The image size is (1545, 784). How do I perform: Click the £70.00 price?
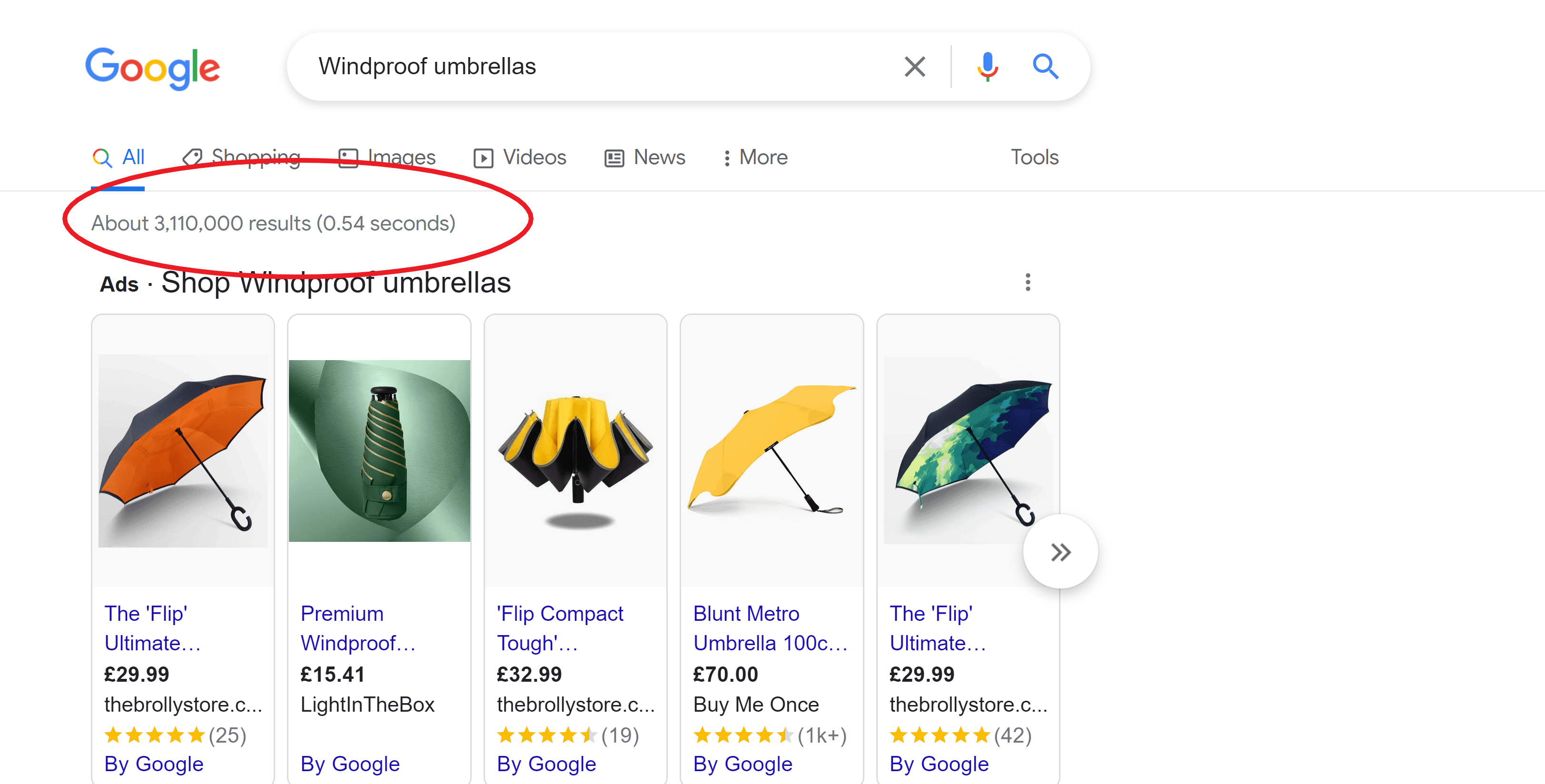pos(726,675)
